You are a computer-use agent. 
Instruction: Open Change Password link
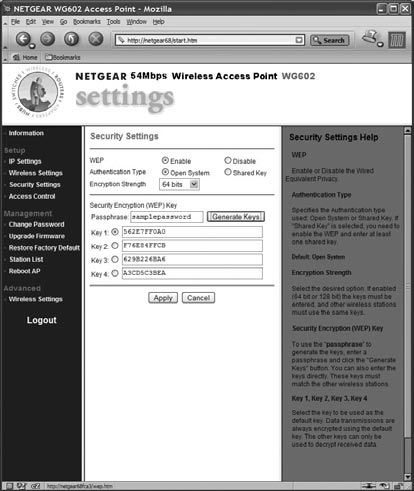36,224
